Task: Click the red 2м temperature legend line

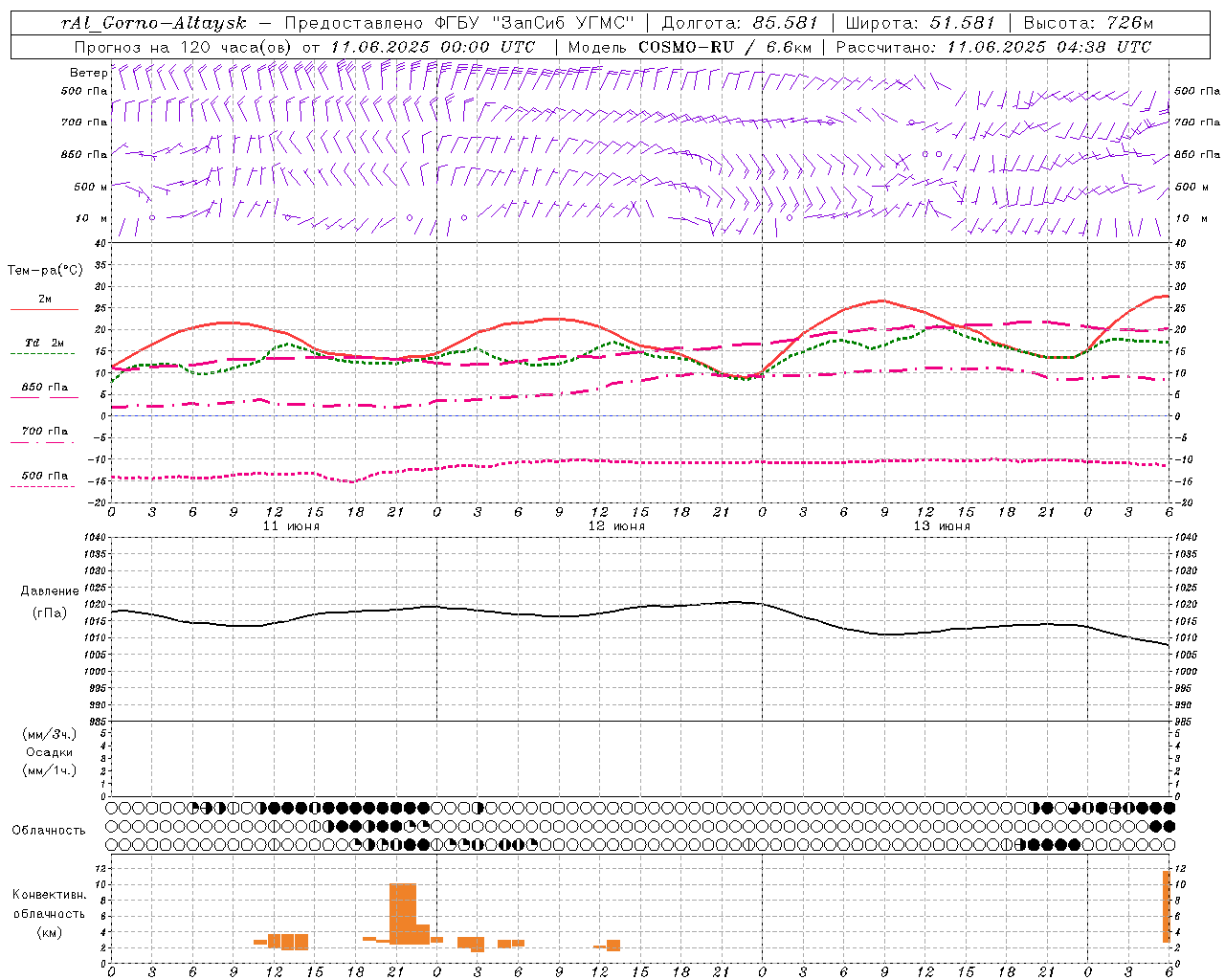Action: pos(44,309)
